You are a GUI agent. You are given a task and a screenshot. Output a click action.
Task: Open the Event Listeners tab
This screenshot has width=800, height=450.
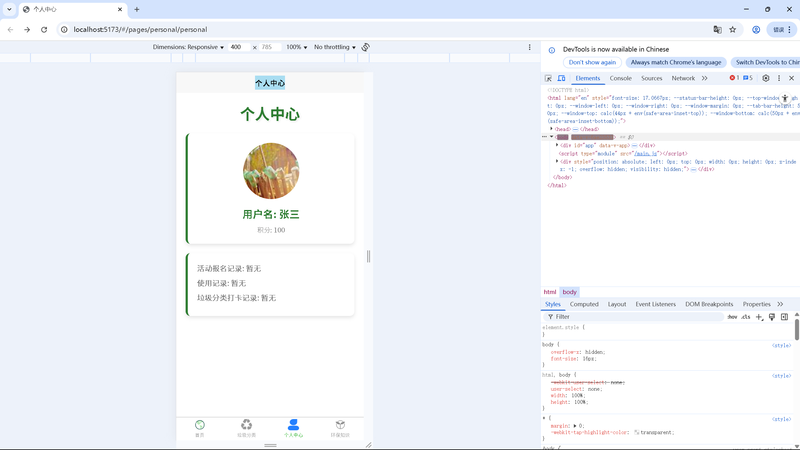pyautogui.click(x=656, y=304)
